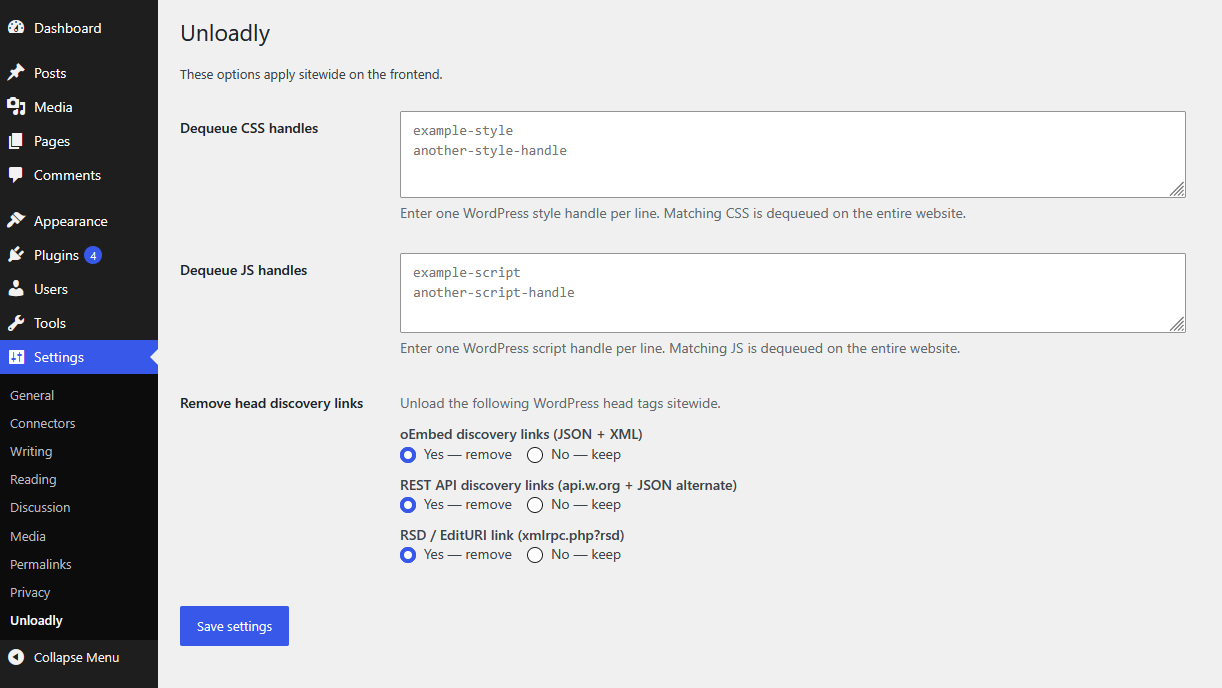Image resolution: width=1222 pixels, height=688 pixels.
Task: Click the Plugins update count badge
Action: (93, 255)
